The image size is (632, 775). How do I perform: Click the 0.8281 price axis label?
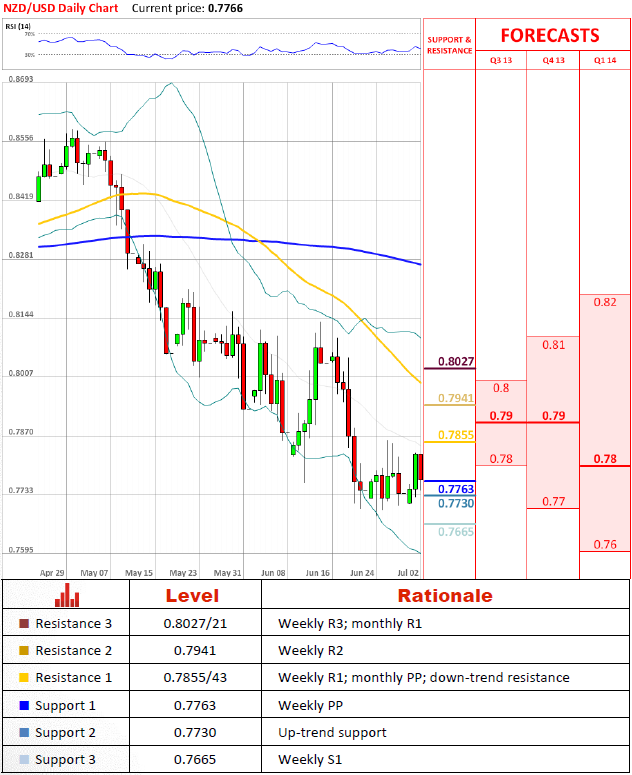(x=21, y=256)
